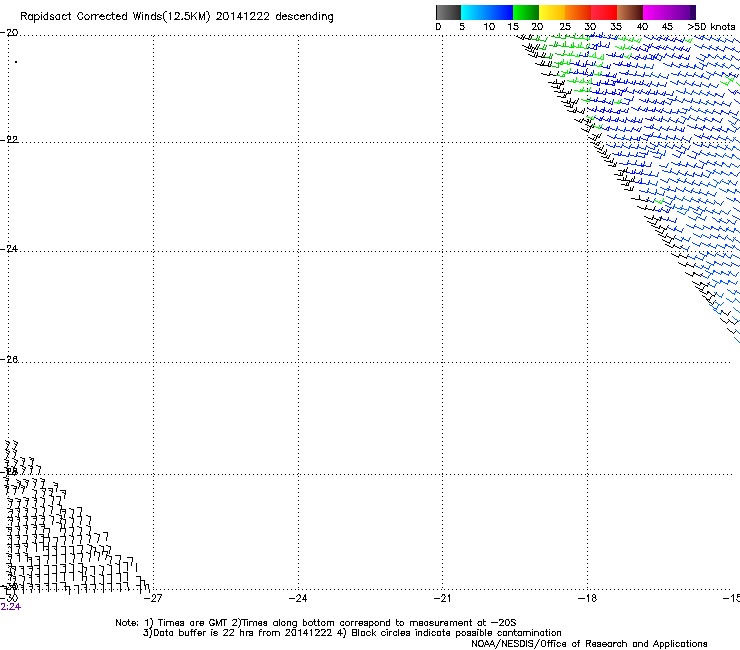
Task: Click the legend label "10"
Action: click(489, 27)
